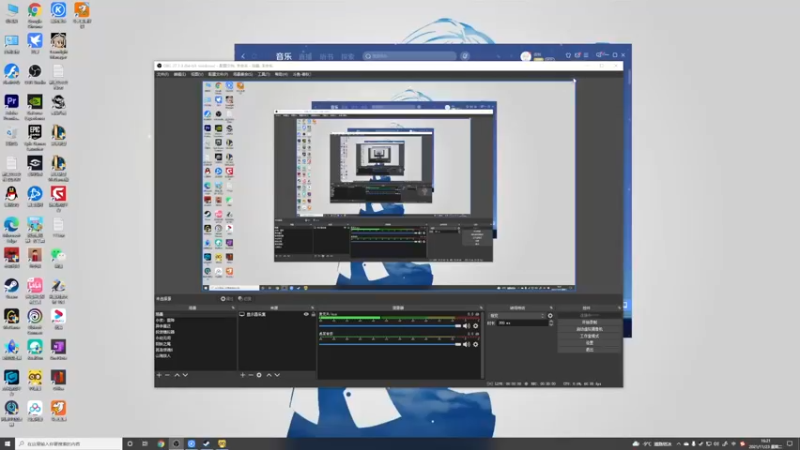
Task: Switch to the live tab next to 音乐 in Kugou
Action: coord(305,56)
